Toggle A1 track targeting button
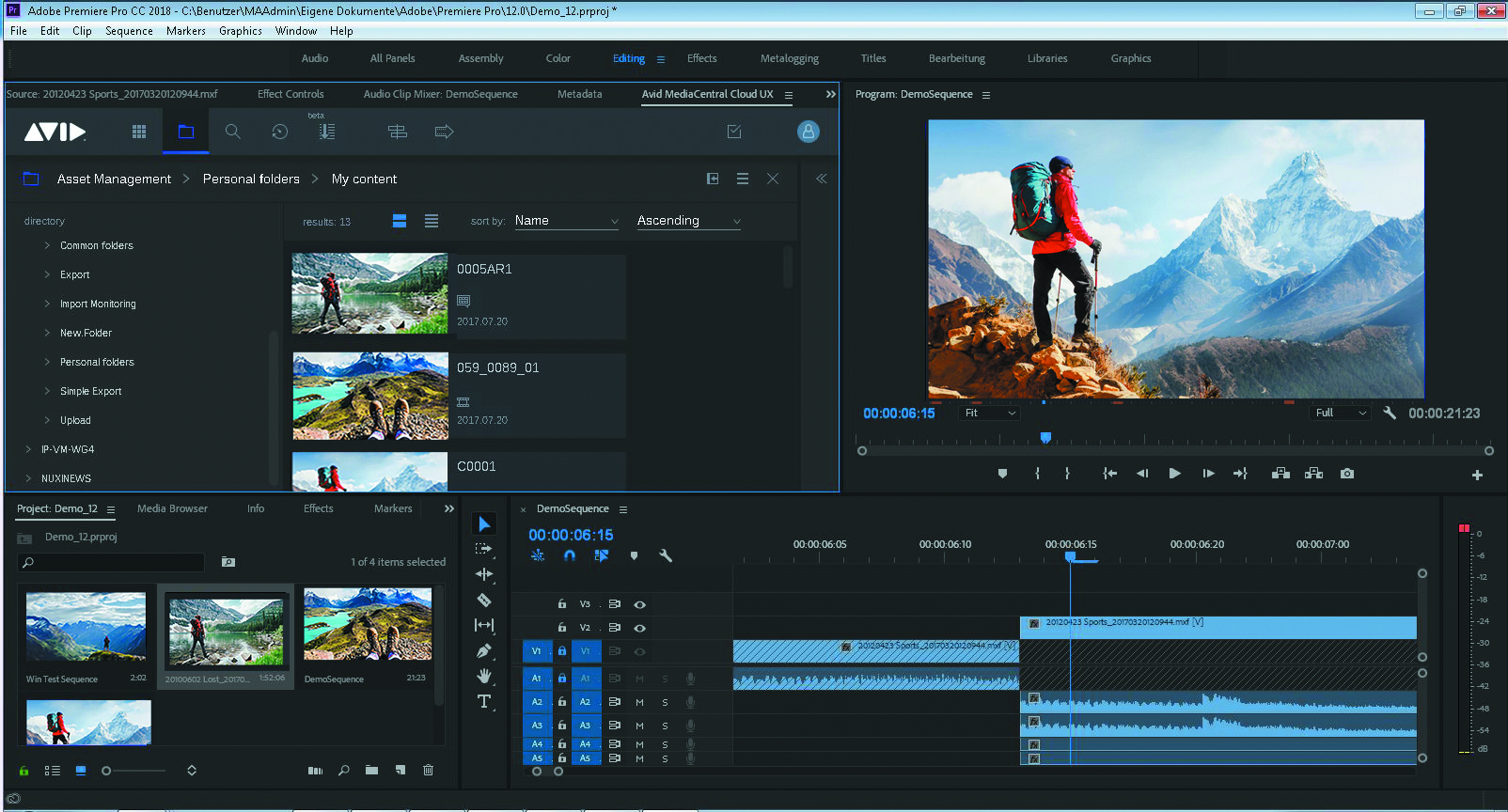 (x=585, y=678)
